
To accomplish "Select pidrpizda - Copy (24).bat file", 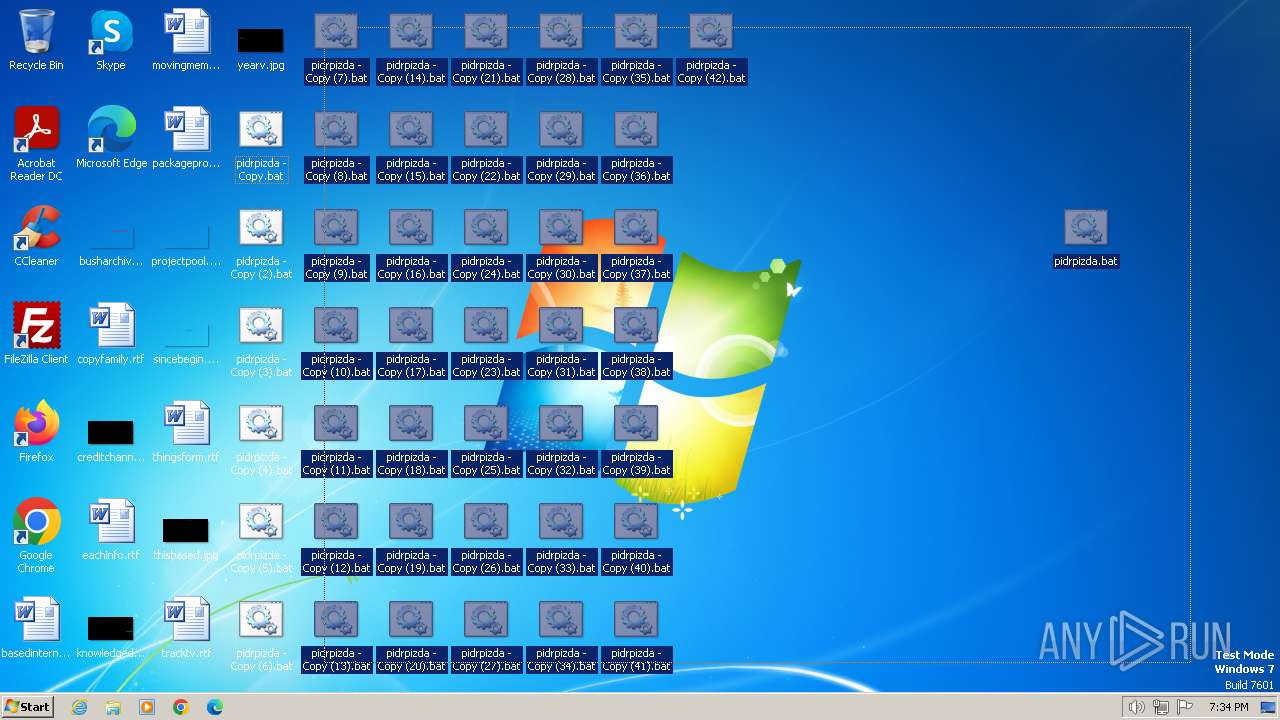I will pyautogui.click(x=486, y=243).
